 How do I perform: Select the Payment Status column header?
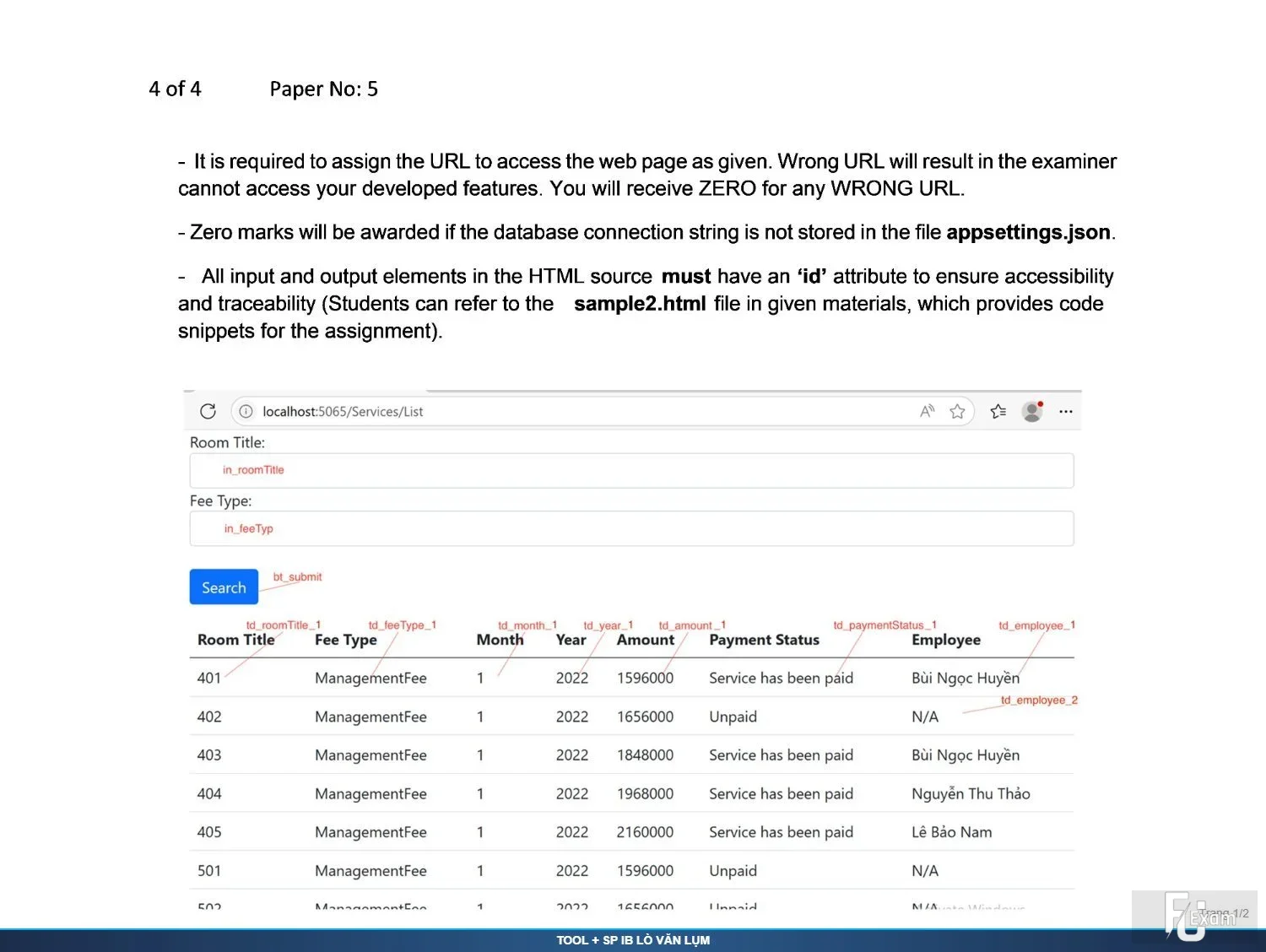click(x=765, y=640)
